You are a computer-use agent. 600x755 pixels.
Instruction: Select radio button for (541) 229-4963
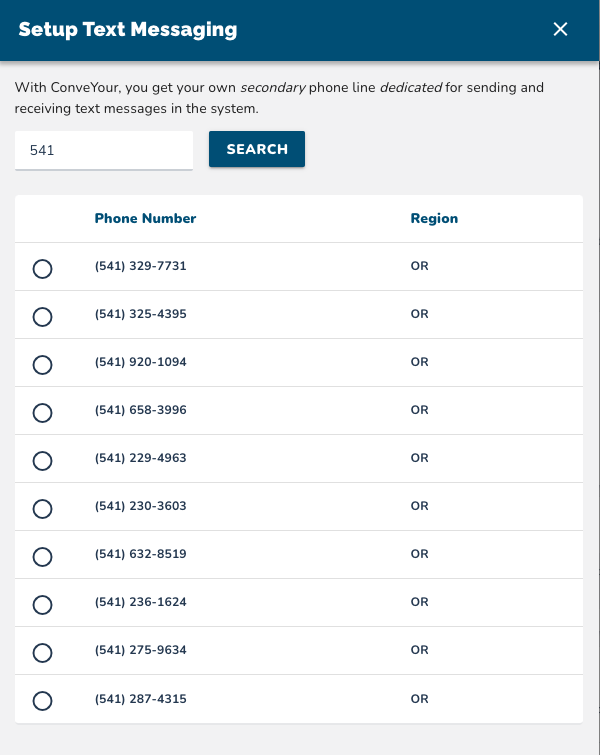pyautogui.click(x=43, y=461)
